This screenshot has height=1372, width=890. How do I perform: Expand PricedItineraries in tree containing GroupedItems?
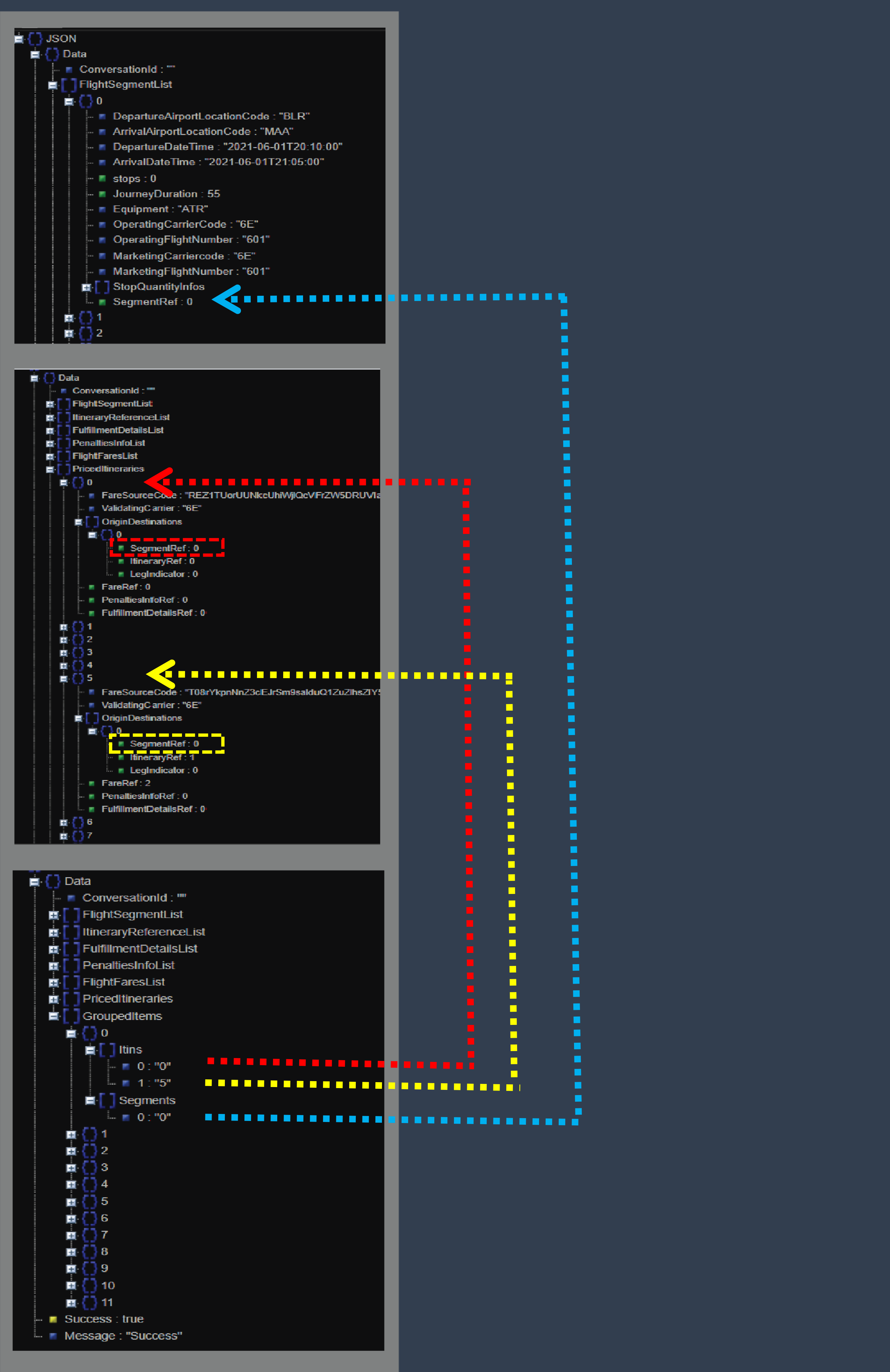[54, 999]
